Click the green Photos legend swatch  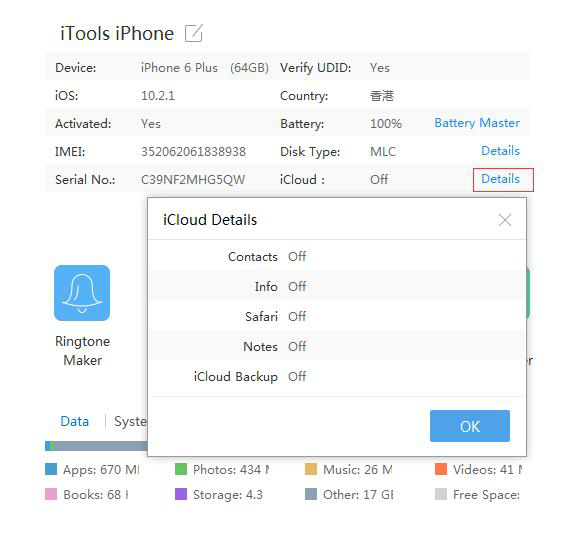point(181,469)
